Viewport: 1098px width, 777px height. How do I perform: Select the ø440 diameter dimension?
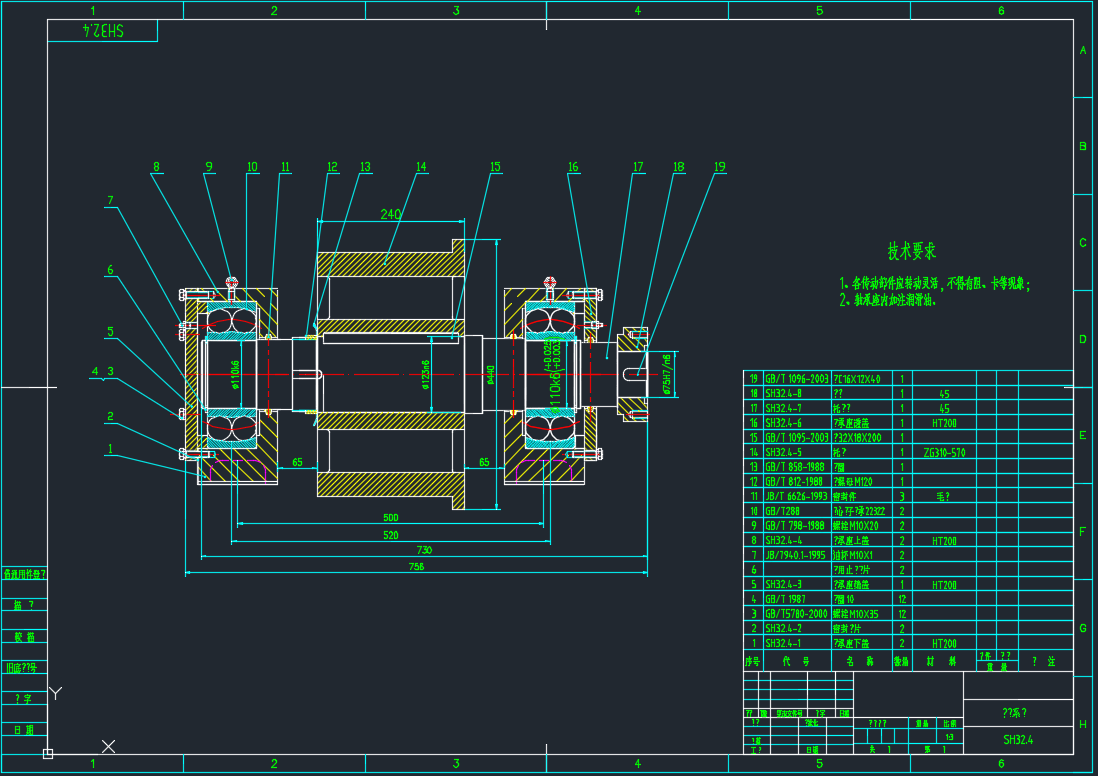pyautogui.click(x=491, y=375)
